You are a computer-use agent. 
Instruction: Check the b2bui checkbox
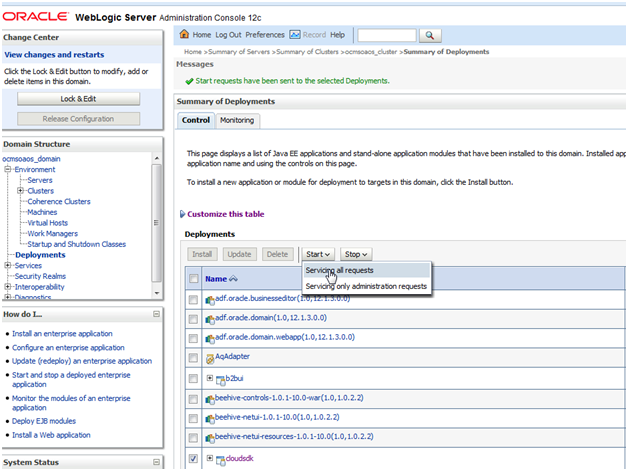pos(193,378)
